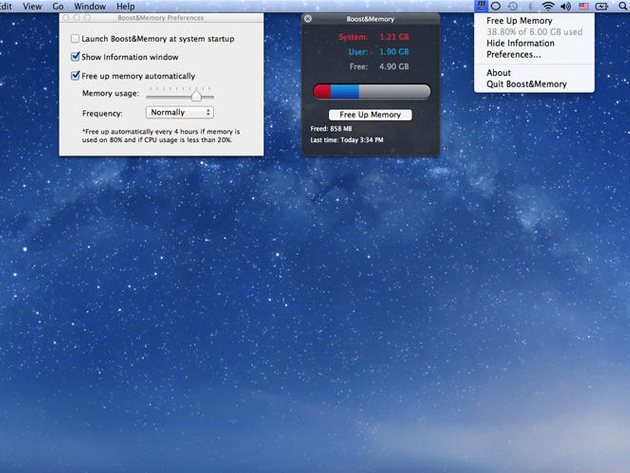Open the Time Machine menu bar icon
Image resolution: width=630 pixels, height=473 pixels.
click(513, 6)
